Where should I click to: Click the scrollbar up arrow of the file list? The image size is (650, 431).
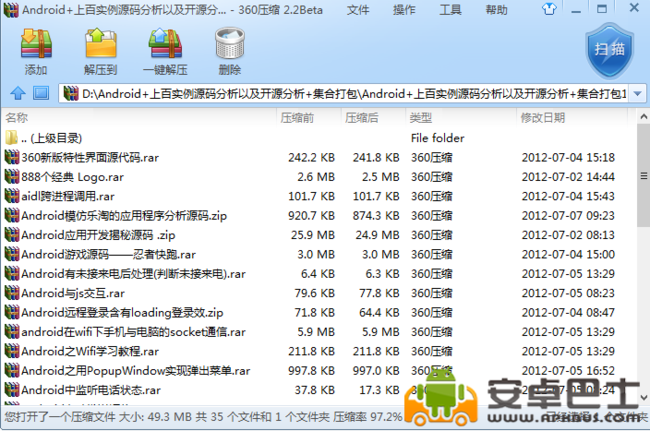(x=643, y=117)
